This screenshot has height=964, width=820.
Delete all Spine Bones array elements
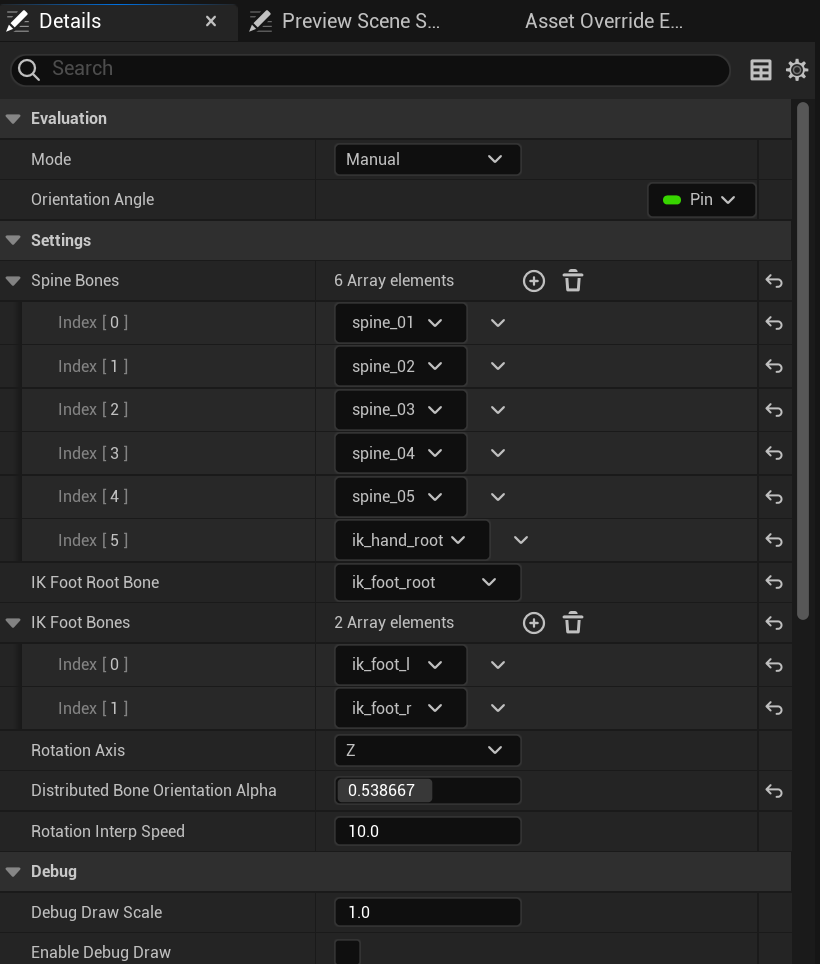coord(573,281)
